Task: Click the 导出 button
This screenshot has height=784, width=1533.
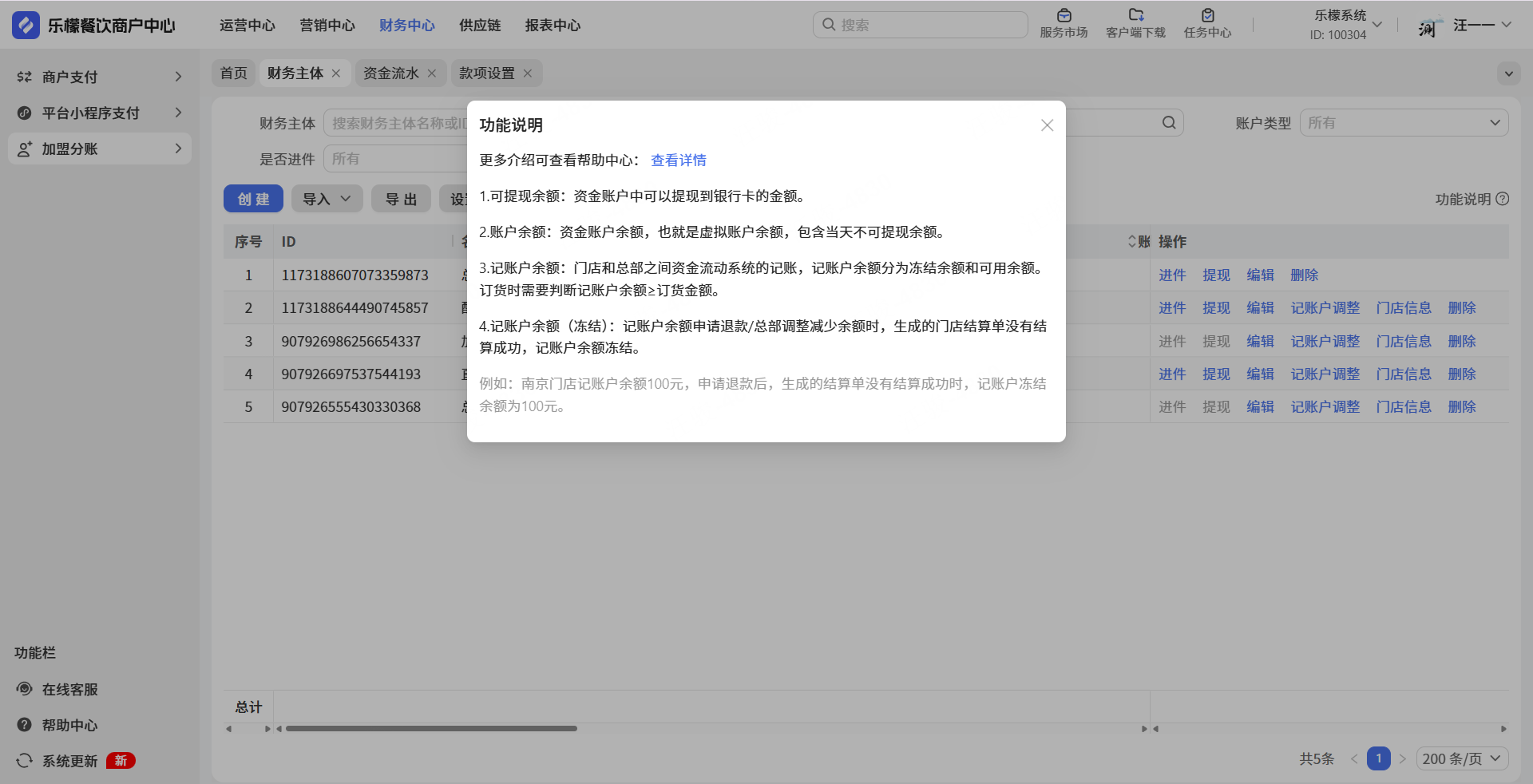Action: point(401,199)
